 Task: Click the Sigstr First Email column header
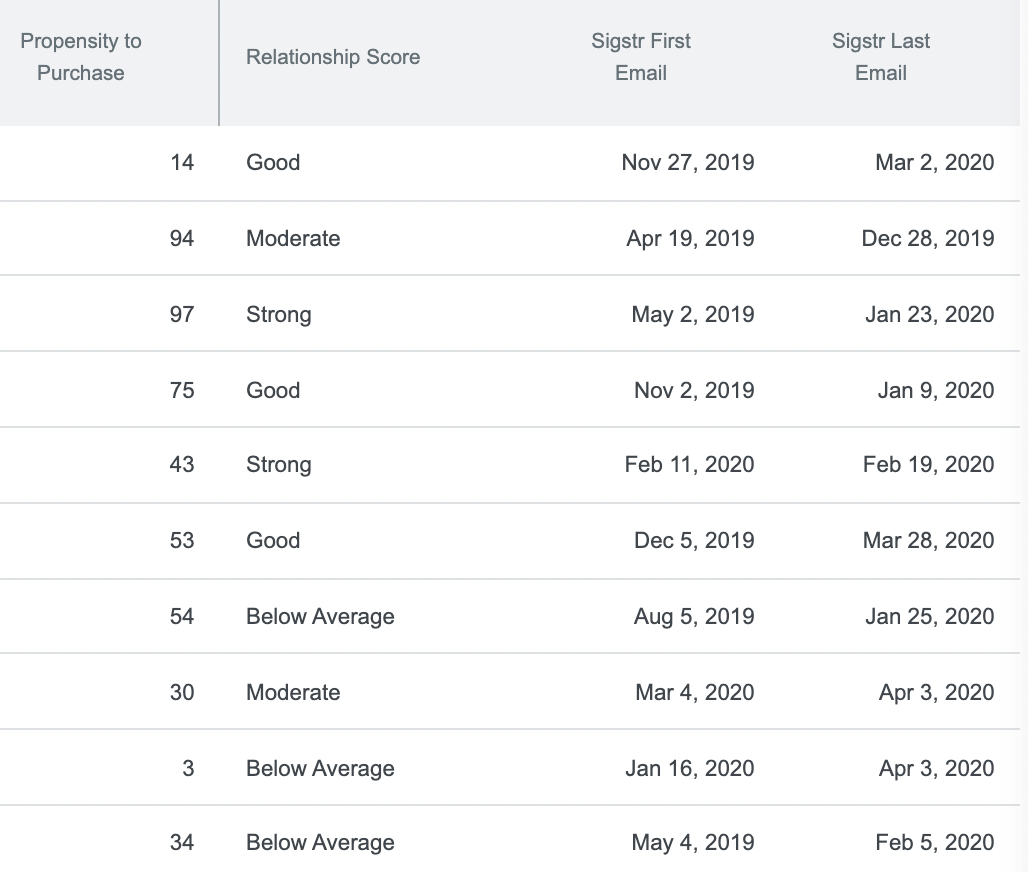tap(641, 57)
